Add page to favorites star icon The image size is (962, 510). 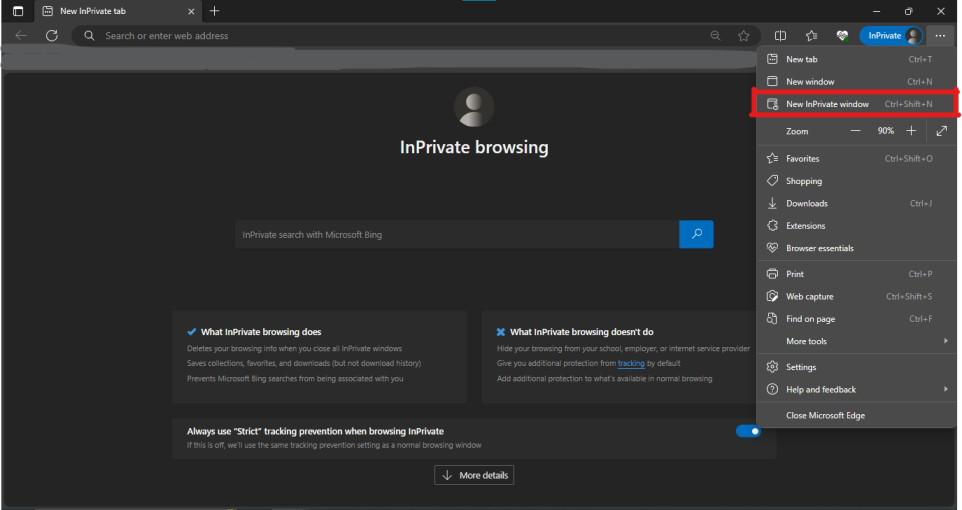pyautogui.click(x=744, y=36)
